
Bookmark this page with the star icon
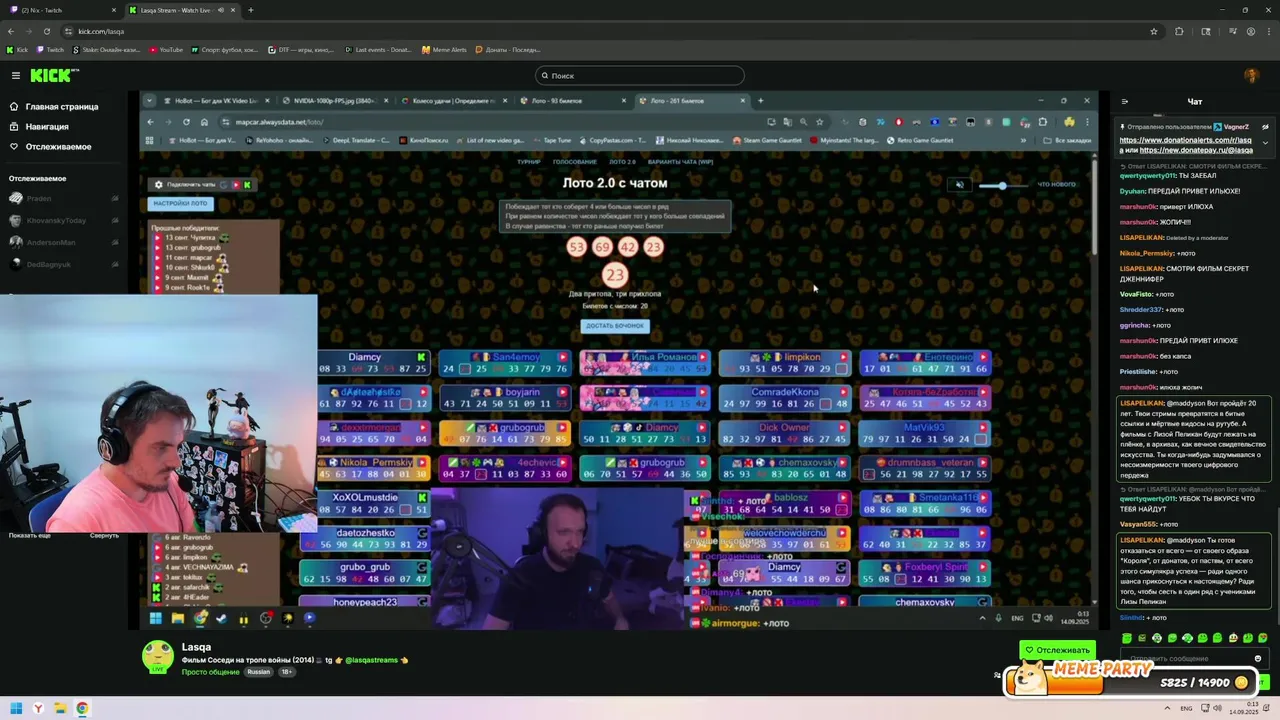coord(1153,31)
